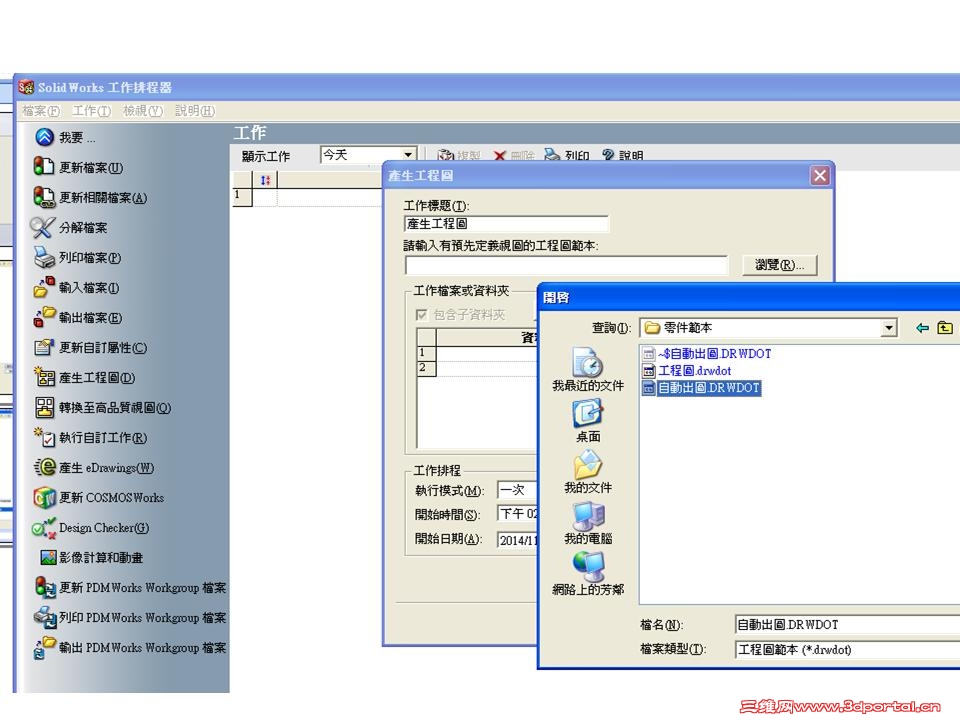Open the 影像計算和動畫 icon

48,557
